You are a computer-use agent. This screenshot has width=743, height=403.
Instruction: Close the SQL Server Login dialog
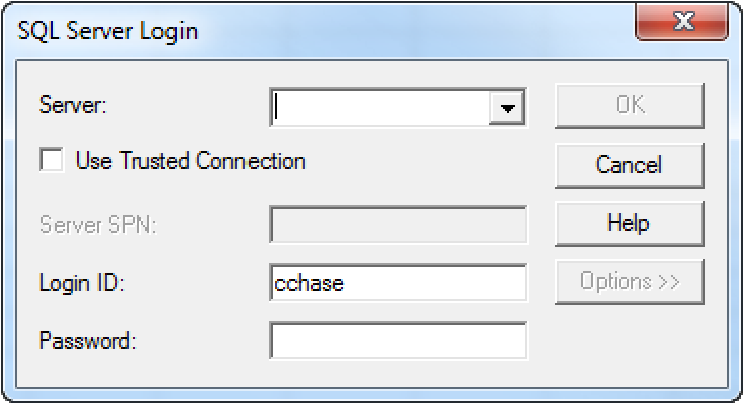684,21
